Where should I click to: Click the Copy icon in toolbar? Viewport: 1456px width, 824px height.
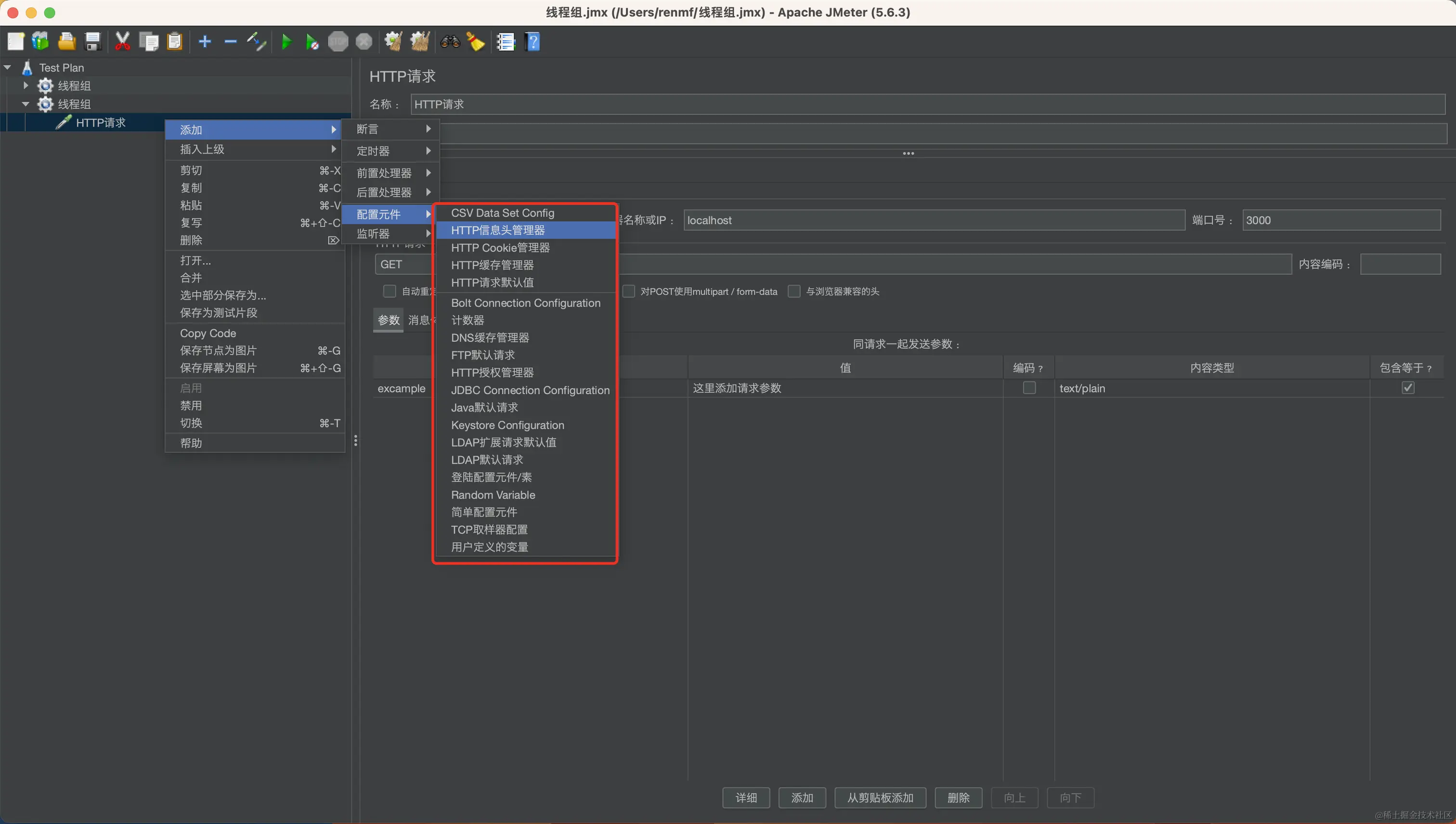[149, 41]
